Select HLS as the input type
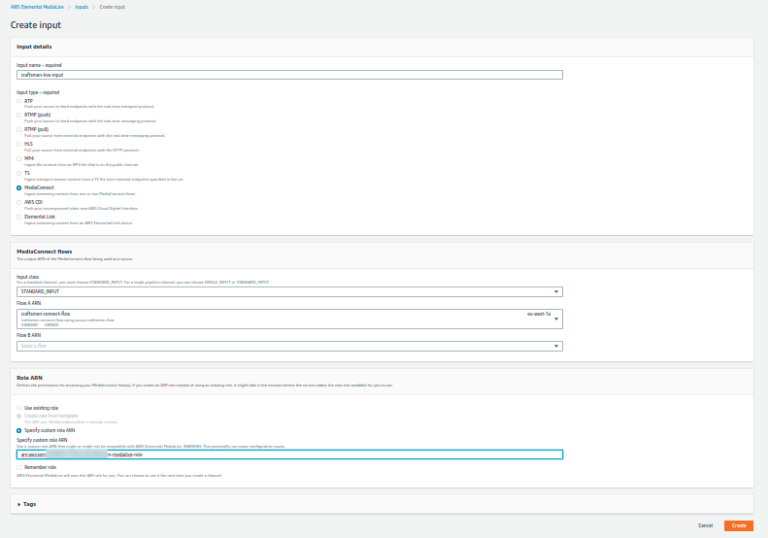 [19, 144]
